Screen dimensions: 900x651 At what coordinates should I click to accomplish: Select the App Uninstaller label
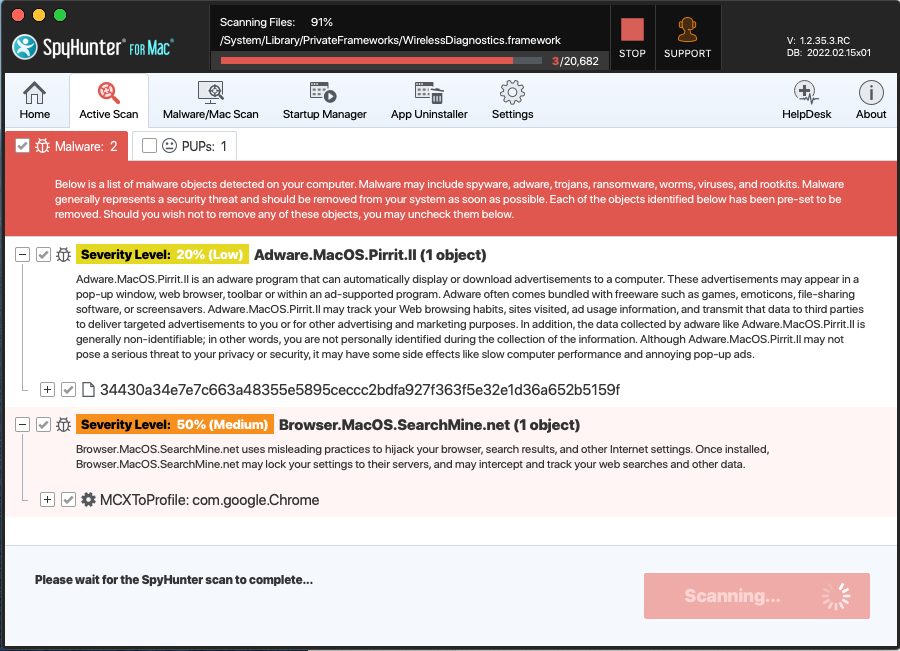429,114
